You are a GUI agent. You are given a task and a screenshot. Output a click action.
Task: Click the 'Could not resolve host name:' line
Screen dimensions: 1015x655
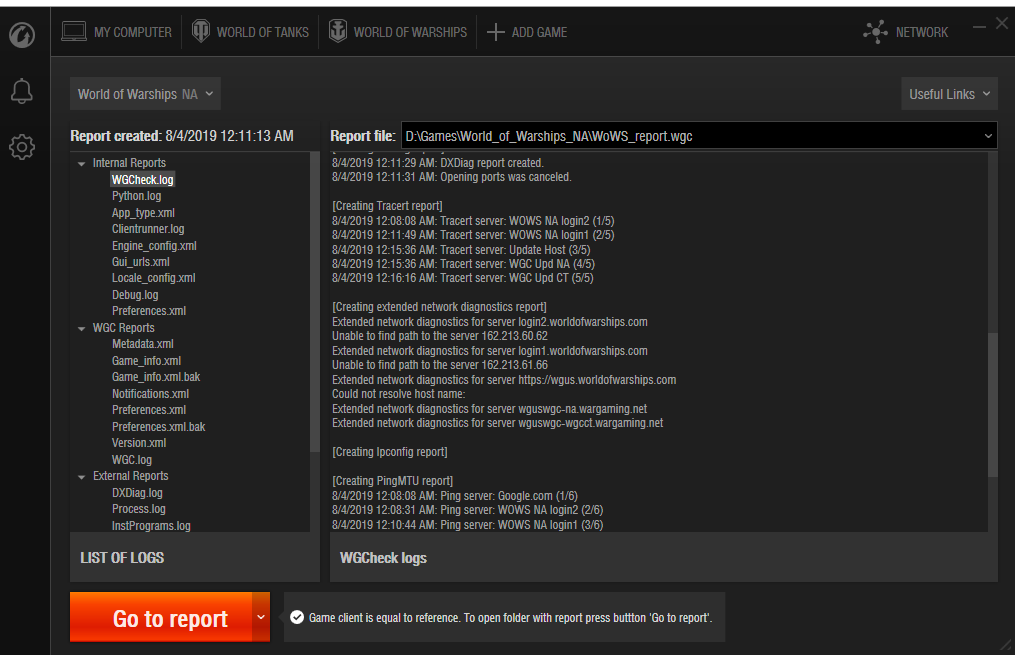tap(398, 394)
